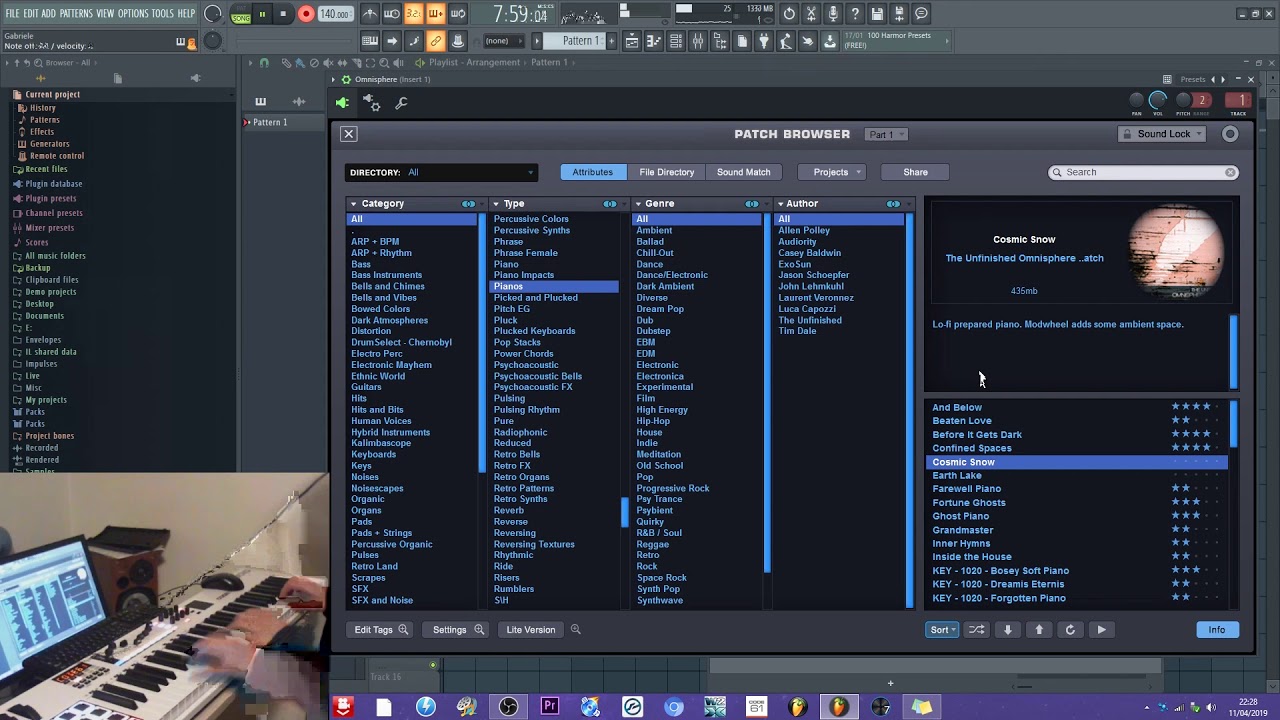Switch to the Attributes tab
The width and height of the screenshot is (1280, 720).
593,172
